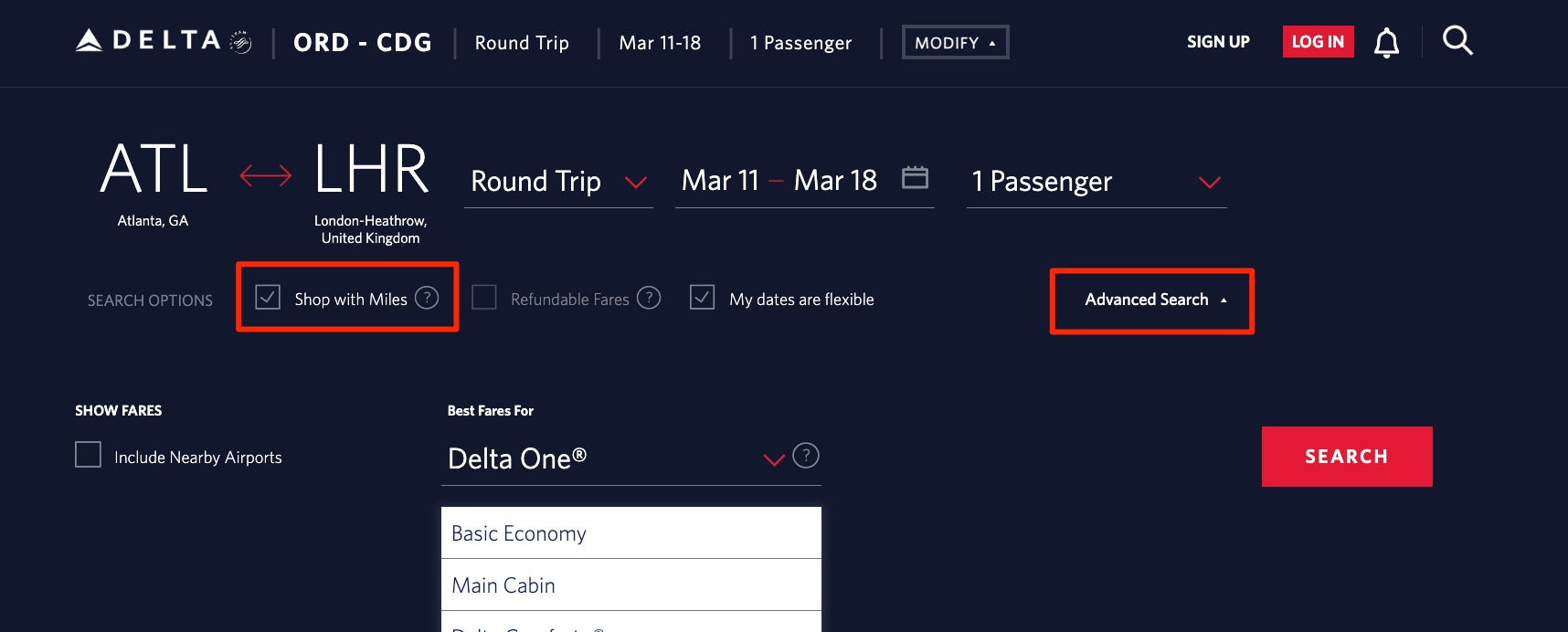
Task: Click the Refundable Fares info icon
Action: [649, 298]
